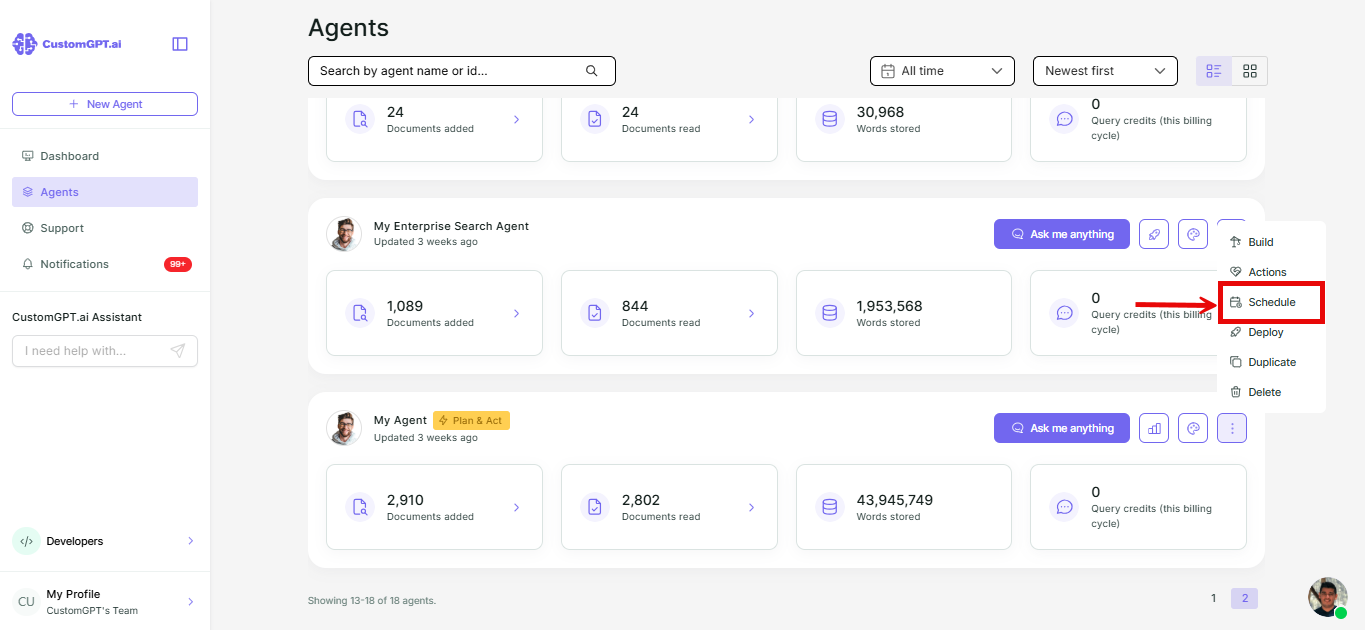Click the rocket deploy icon for Enterprise Search Agent
Viewport: 1365px width, 630px height.
(x=1154, y=234)
